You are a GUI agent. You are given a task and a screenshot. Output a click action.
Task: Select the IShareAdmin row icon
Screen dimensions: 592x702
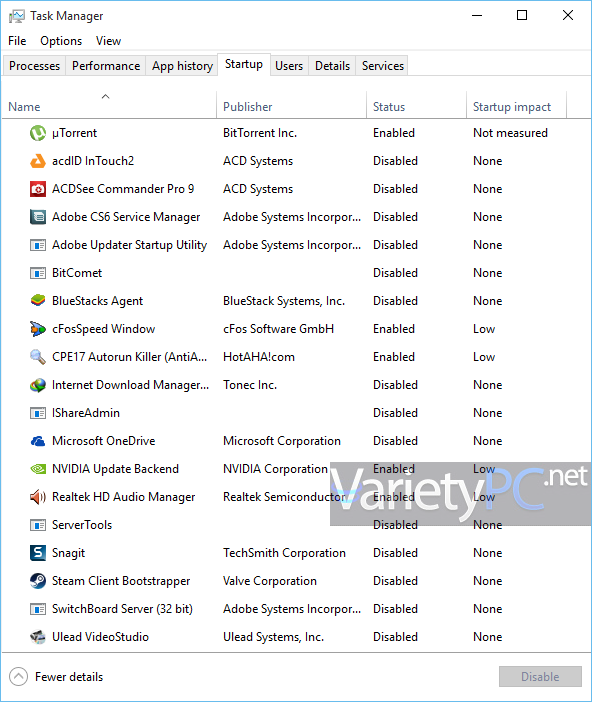(x=38, y=413)
